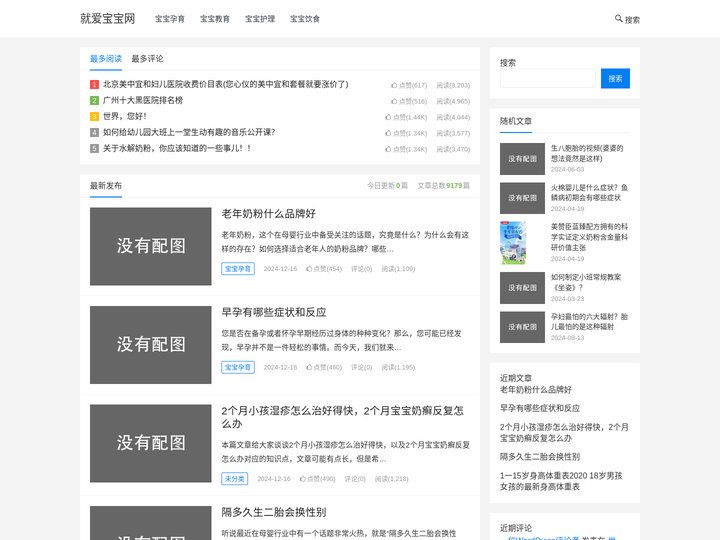Click the magnifier search icon in header

pos(619,18)
